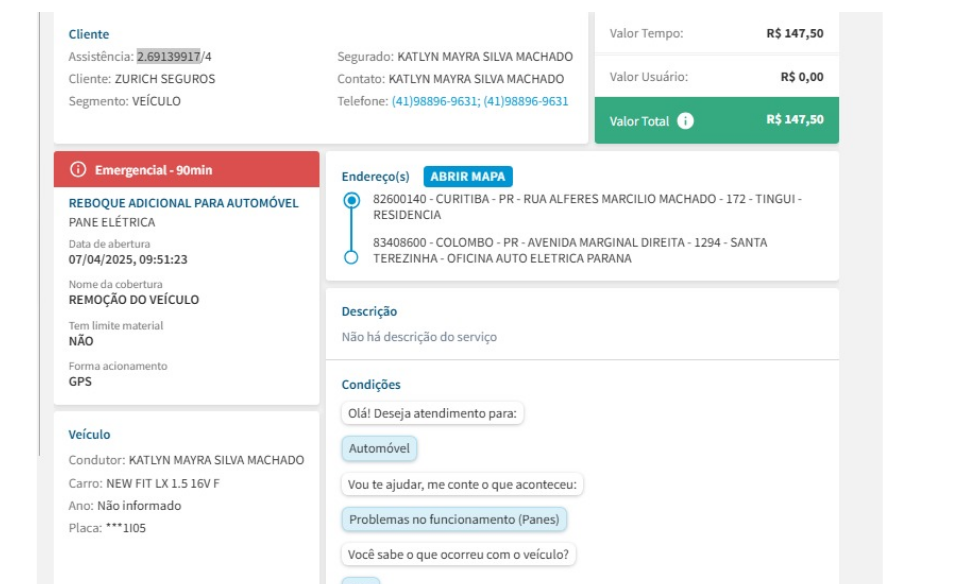Image resolution: width=977 pixels, height=584 pixels.
Task: Call first phone number (41)98896-9631;
Action: (436, 101)
